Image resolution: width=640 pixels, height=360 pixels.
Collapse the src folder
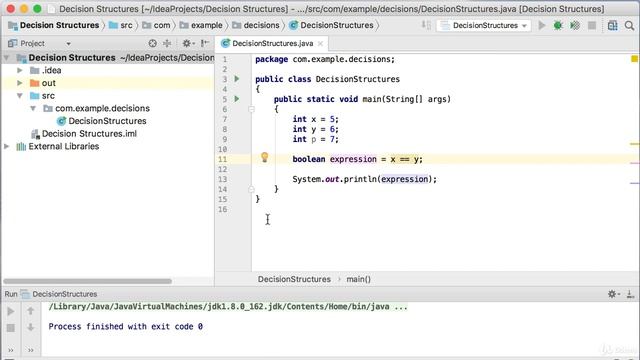[x=20, y=96]
